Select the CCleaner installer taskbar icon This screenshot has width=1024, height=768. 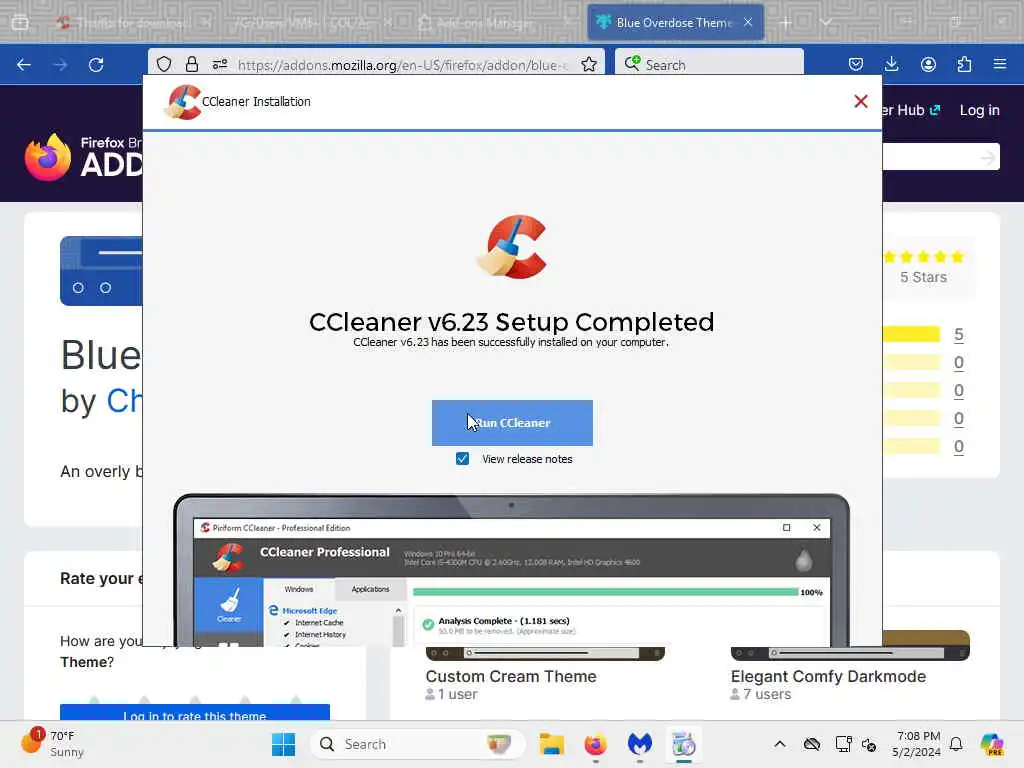point(684,744)
